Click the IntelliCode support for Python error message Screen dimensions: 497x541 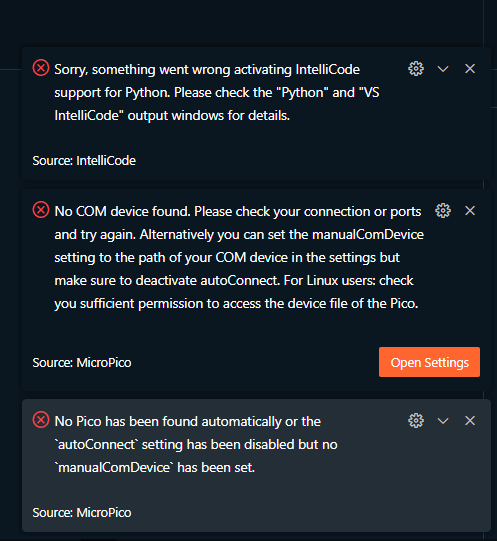click(x=217, y=92)
